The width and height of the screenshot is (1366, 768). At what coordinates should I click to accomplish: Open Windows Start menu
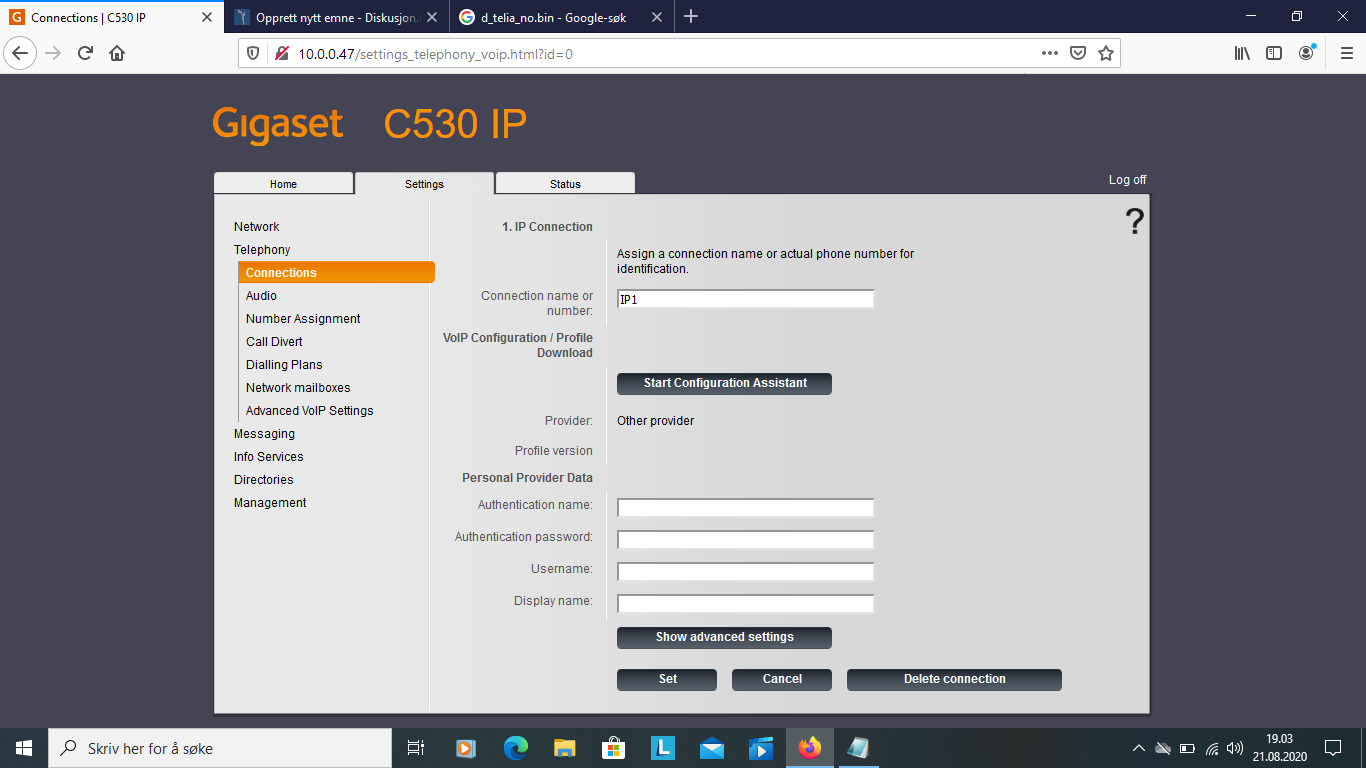24,748
